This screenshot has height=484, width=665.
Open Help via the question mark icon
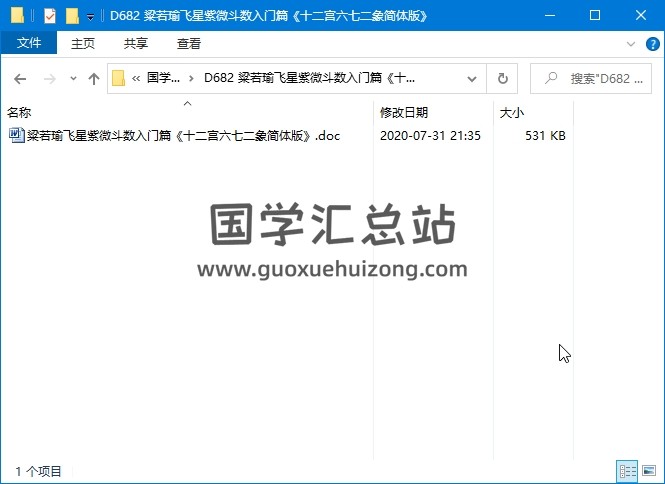(x=651, y=44)
